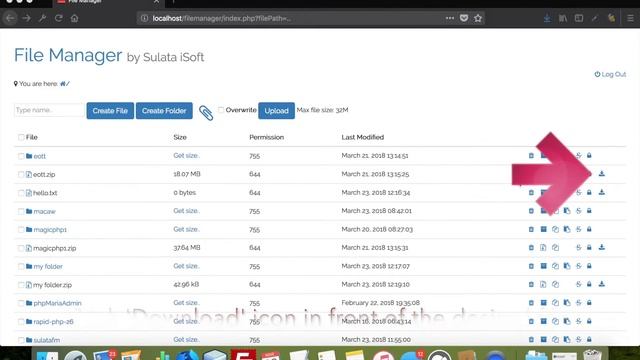640x360 pixels.
Task: Open the eott folder link
Action: [x=40, y=156]
